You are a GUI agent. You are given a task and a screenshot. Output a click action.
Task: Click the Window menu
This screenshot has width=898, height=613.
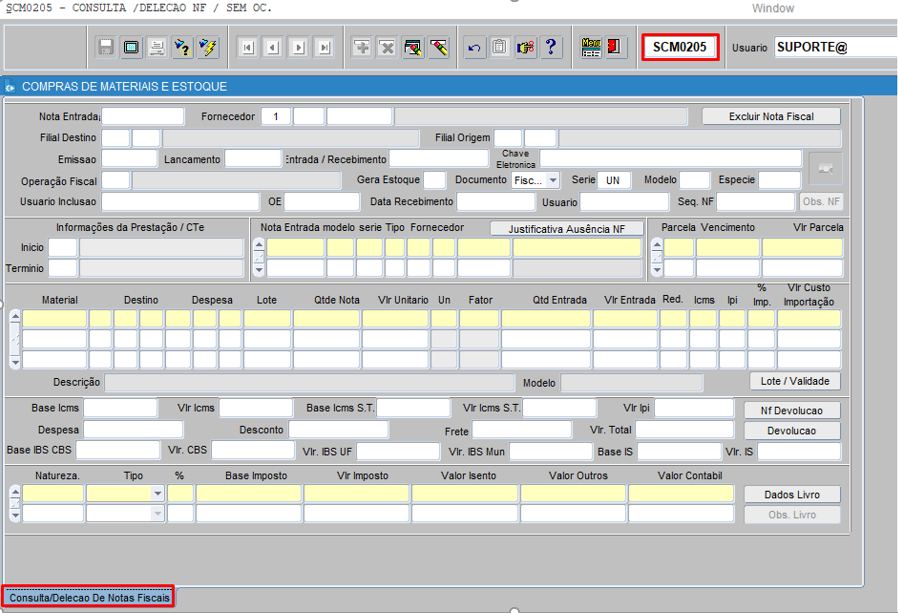[x=772, y=8]
